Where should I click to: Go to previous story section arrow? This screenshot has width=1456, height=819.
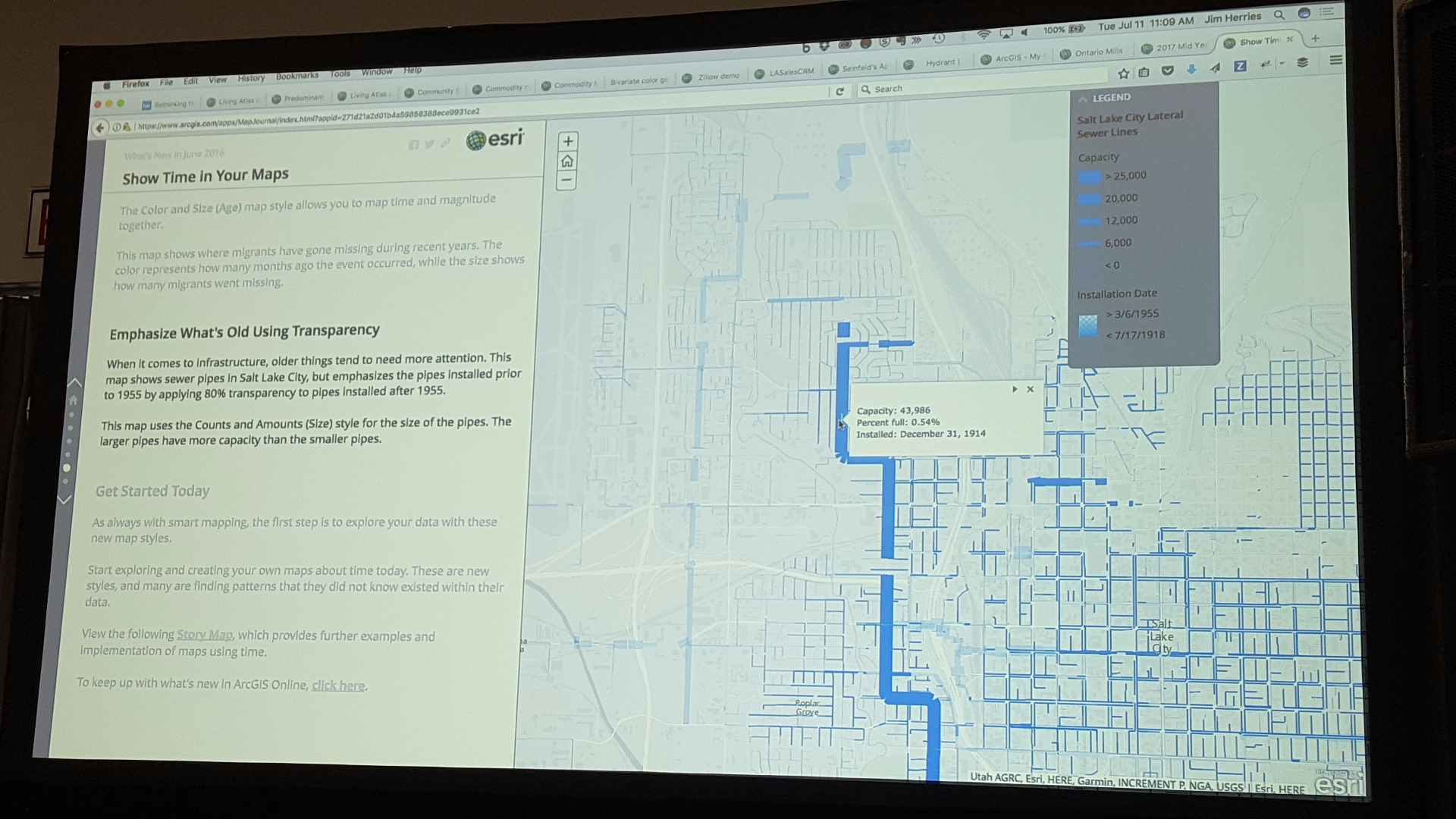pyautogui.click(x=74, y=381)
